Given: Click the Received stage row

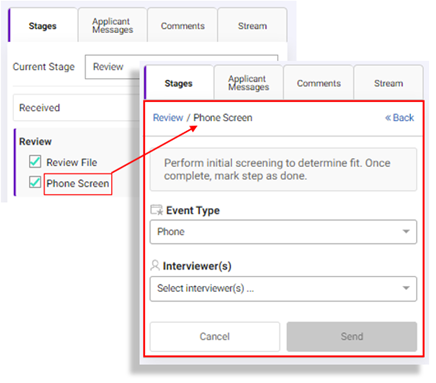Looking at the screenshot, I should pos(76,108).
